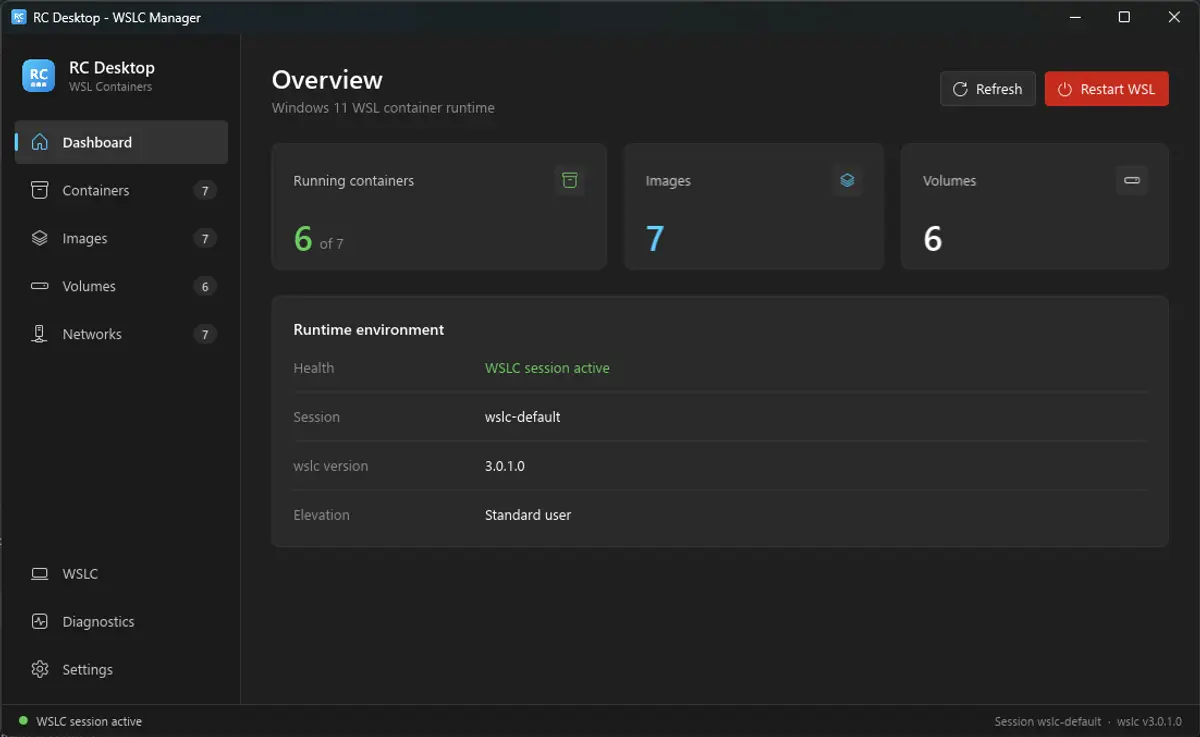The width and height of the screenshot is (1200, 737).
Task: Click the green session status dot
Action: click(23, 720)
